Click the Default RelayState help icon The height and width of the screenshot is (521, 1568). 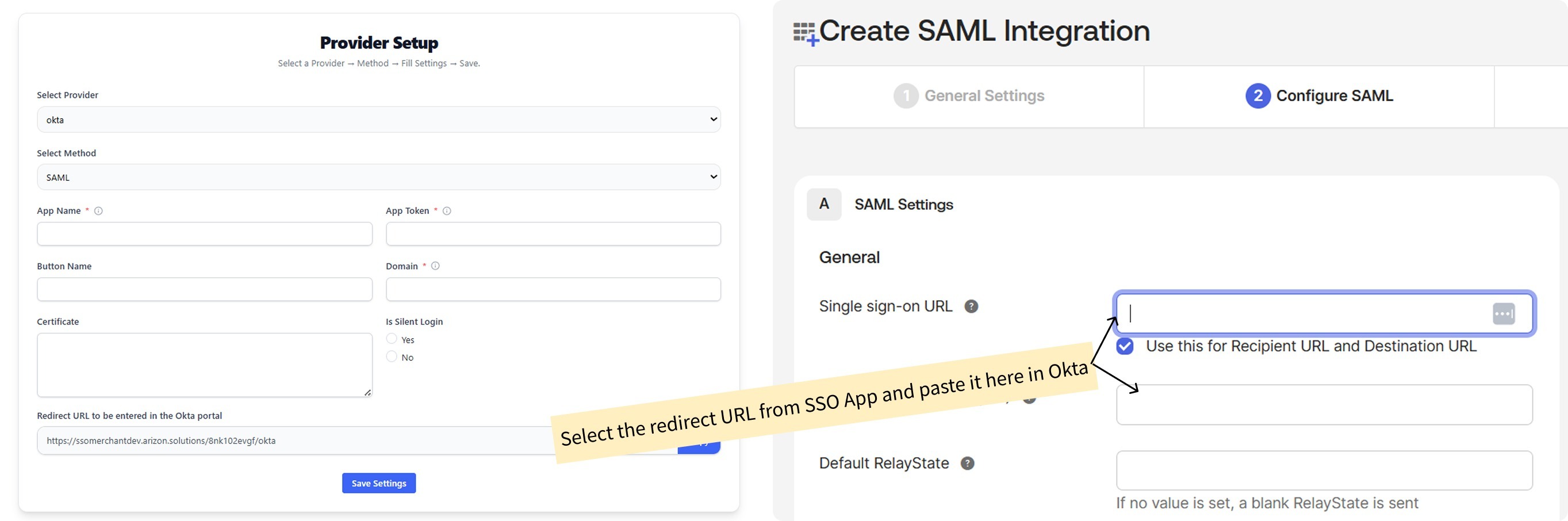(967, 464)
